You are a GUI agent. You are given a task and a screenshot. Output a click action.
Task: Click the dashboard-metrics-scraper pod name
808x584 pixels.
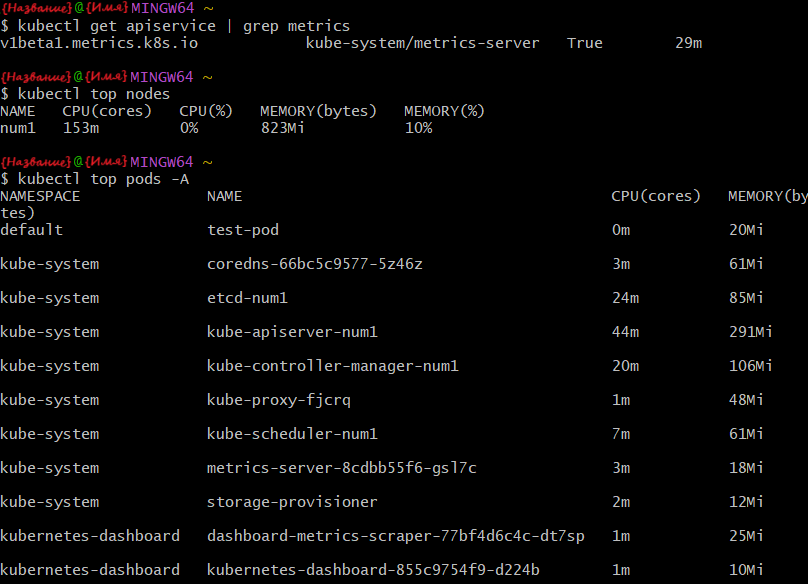click(x=395, y=536)
